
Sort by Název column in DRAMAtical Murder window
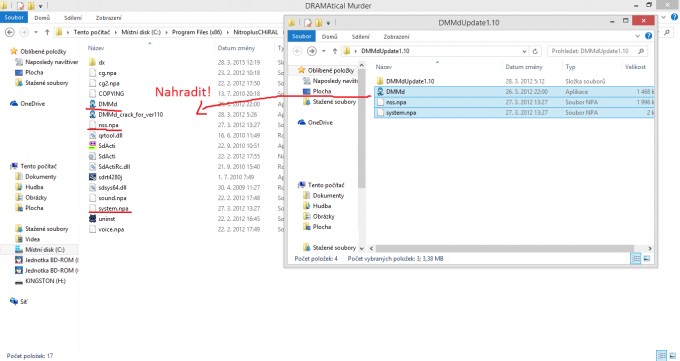[96, 48]
